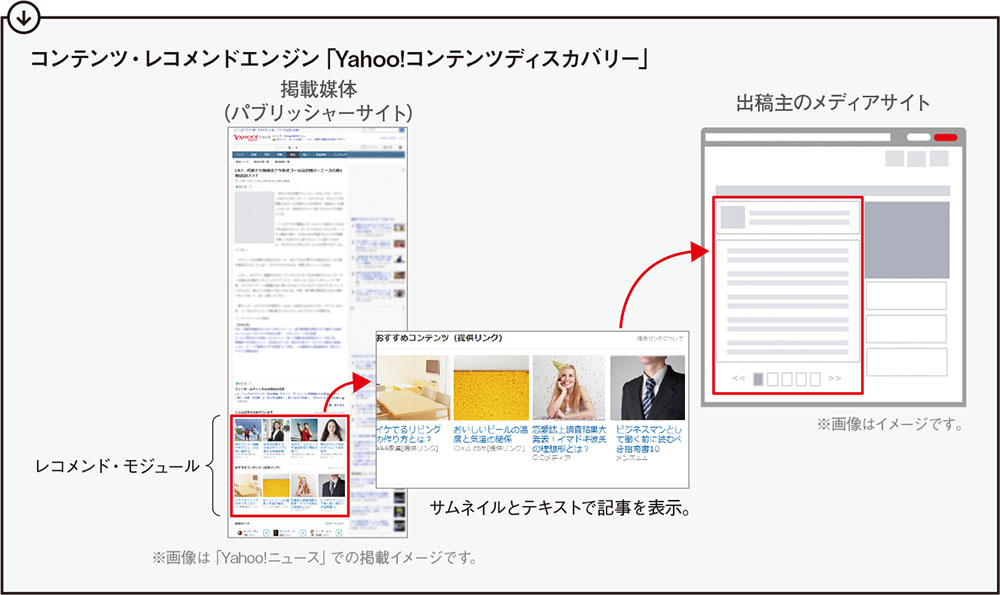Click the '(パブリッシャーサイト)' label

(x=318, y=113)
